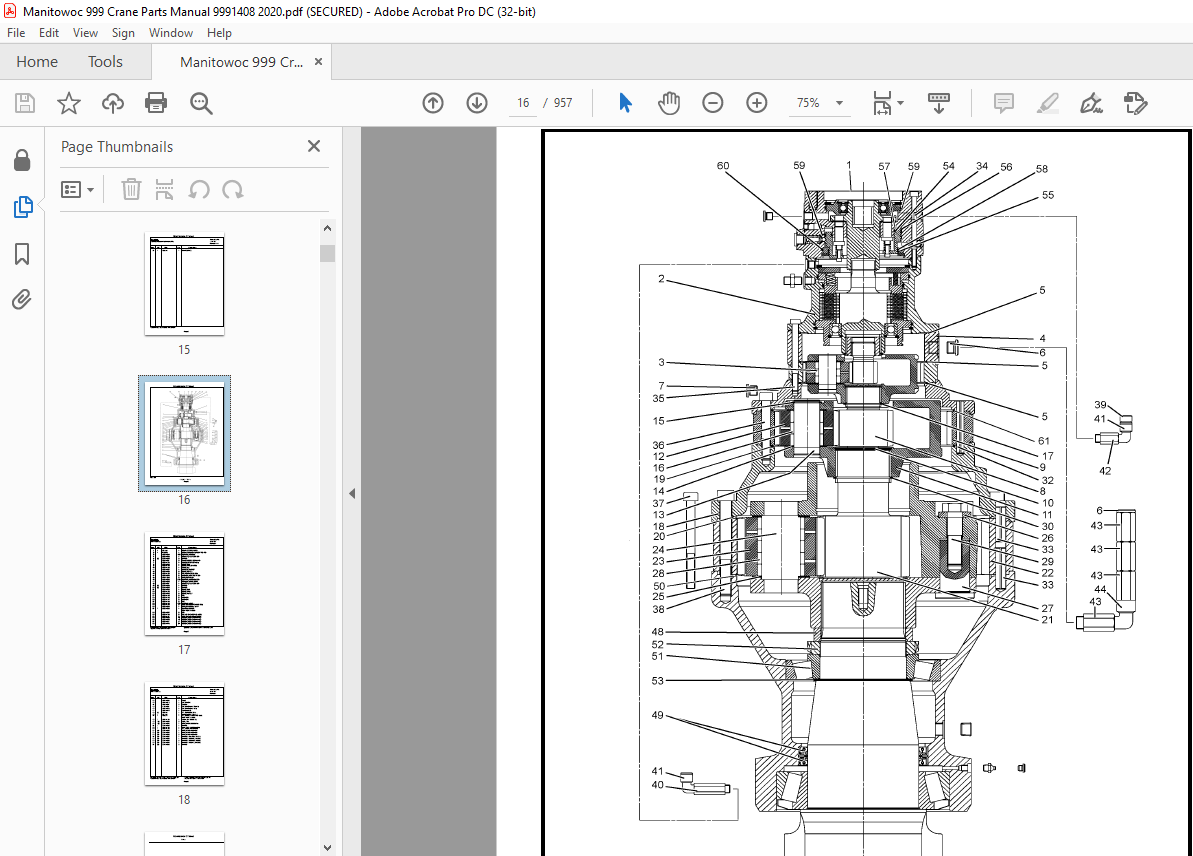Viewport: 1193px width, 856px height.
Task: Expand fit page options arrow
Action: pos(901,103)
